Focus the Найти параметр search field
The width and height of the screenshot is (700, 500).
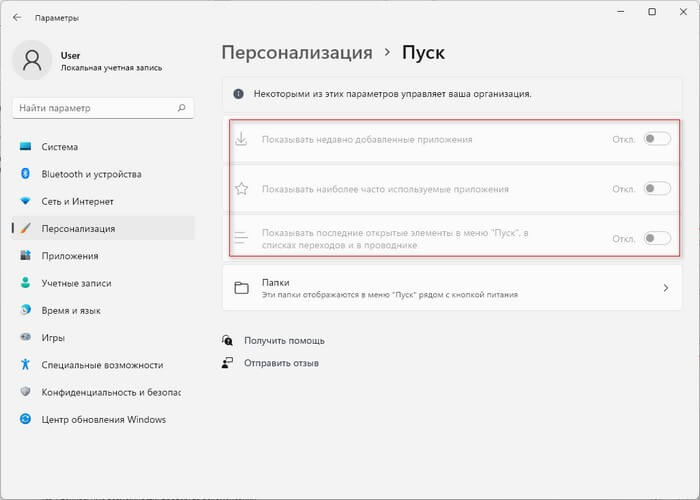click(x=103, y=108)
